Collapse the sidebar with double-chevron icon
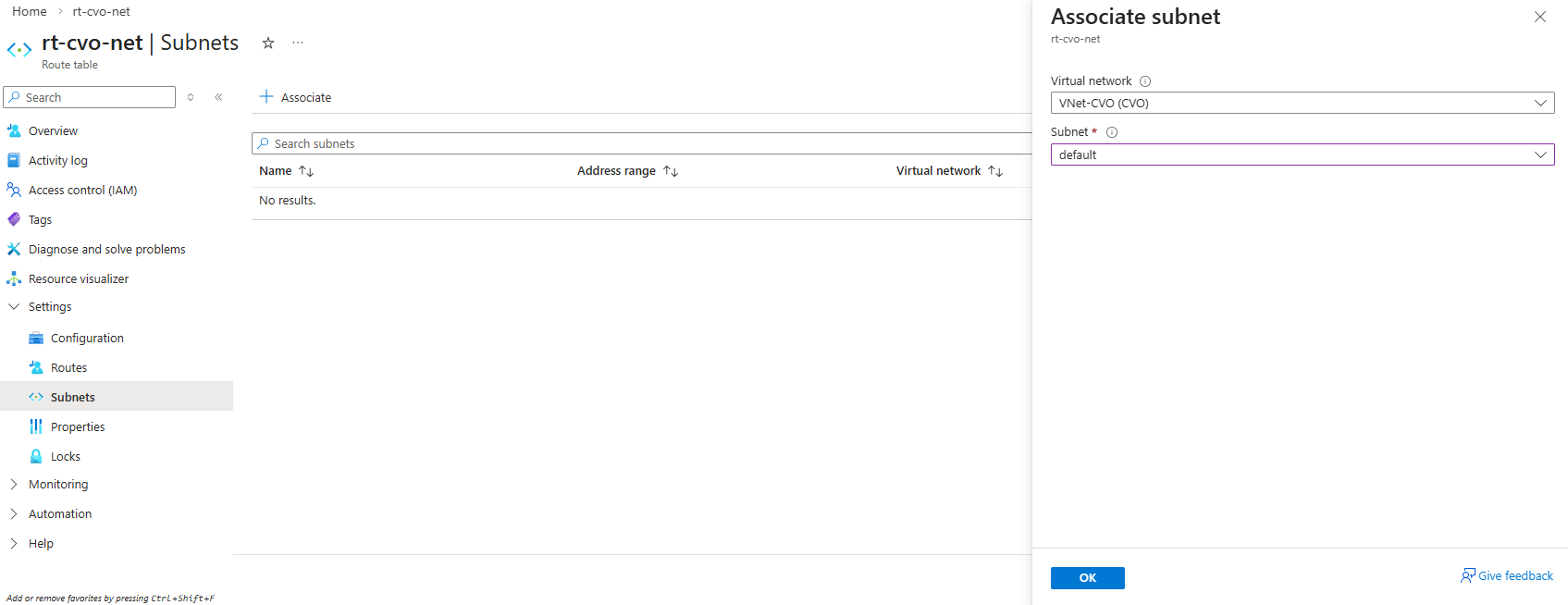The height and width of the screenshot is (605, 1568). [x=218, y=97]
